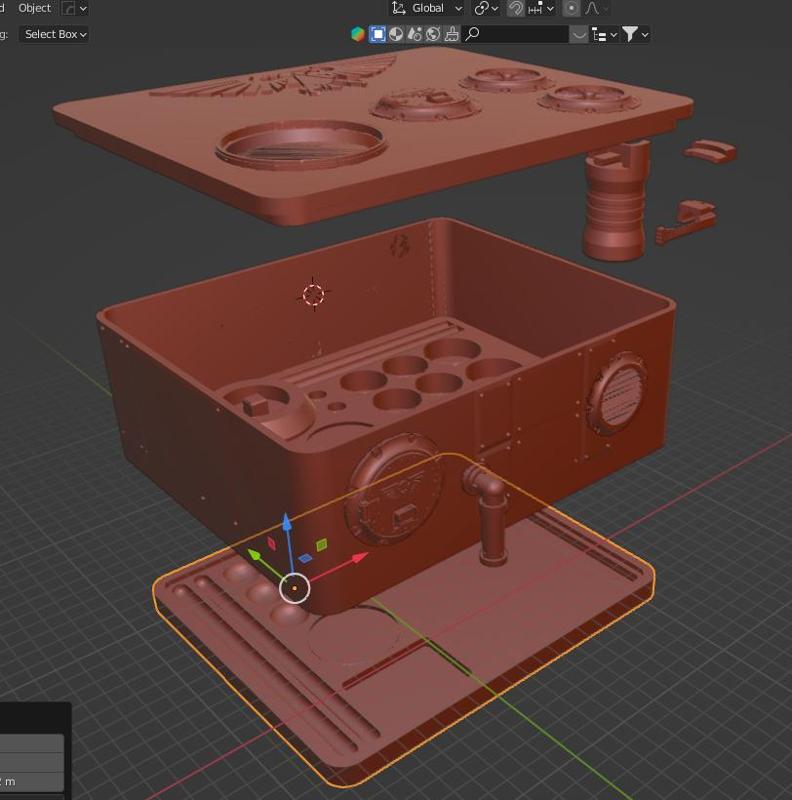Toggle the curved button right of search field
This screenshot has width=792, height=800.
tap(579, 34)
